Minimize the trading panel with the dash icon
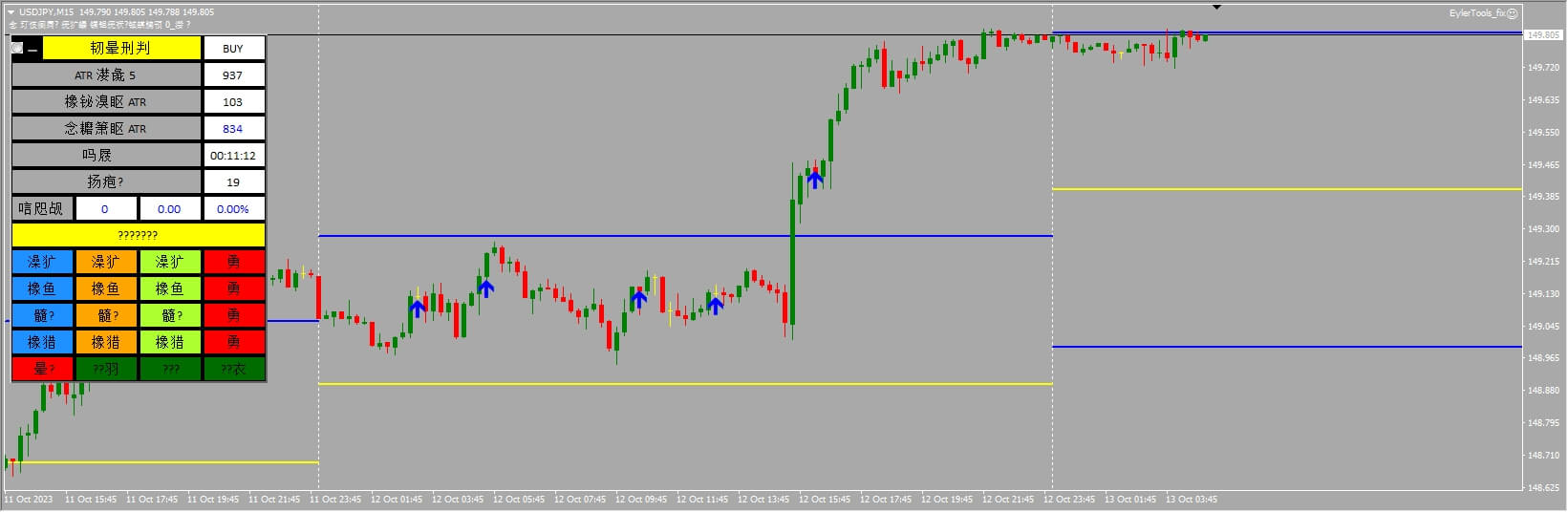Image resolution: width=1568 pixels, height=512 pixels. tap(33, 49)
